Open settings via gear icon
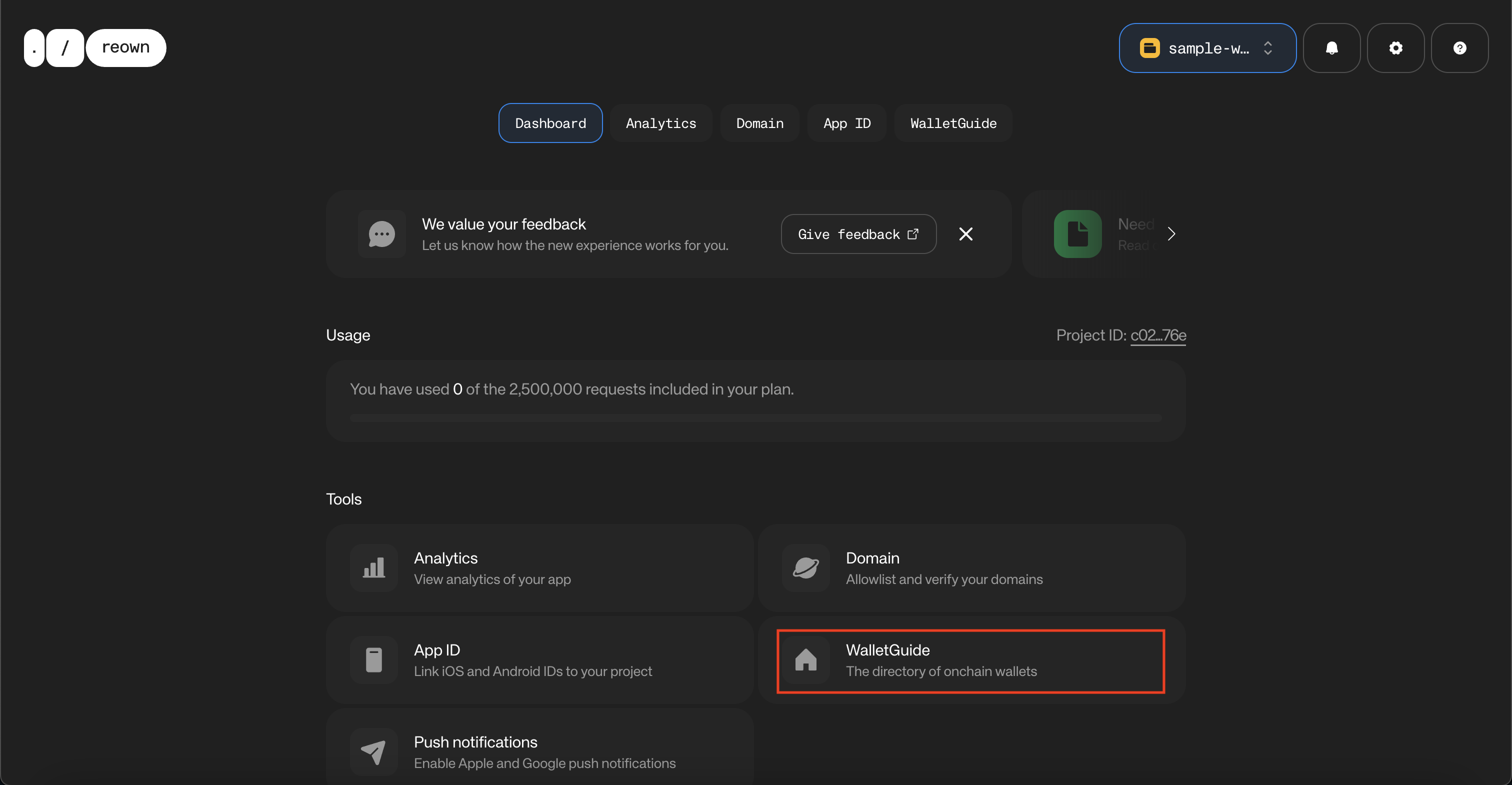Screen dimensions: 1512x785 tap(1395, 48)
